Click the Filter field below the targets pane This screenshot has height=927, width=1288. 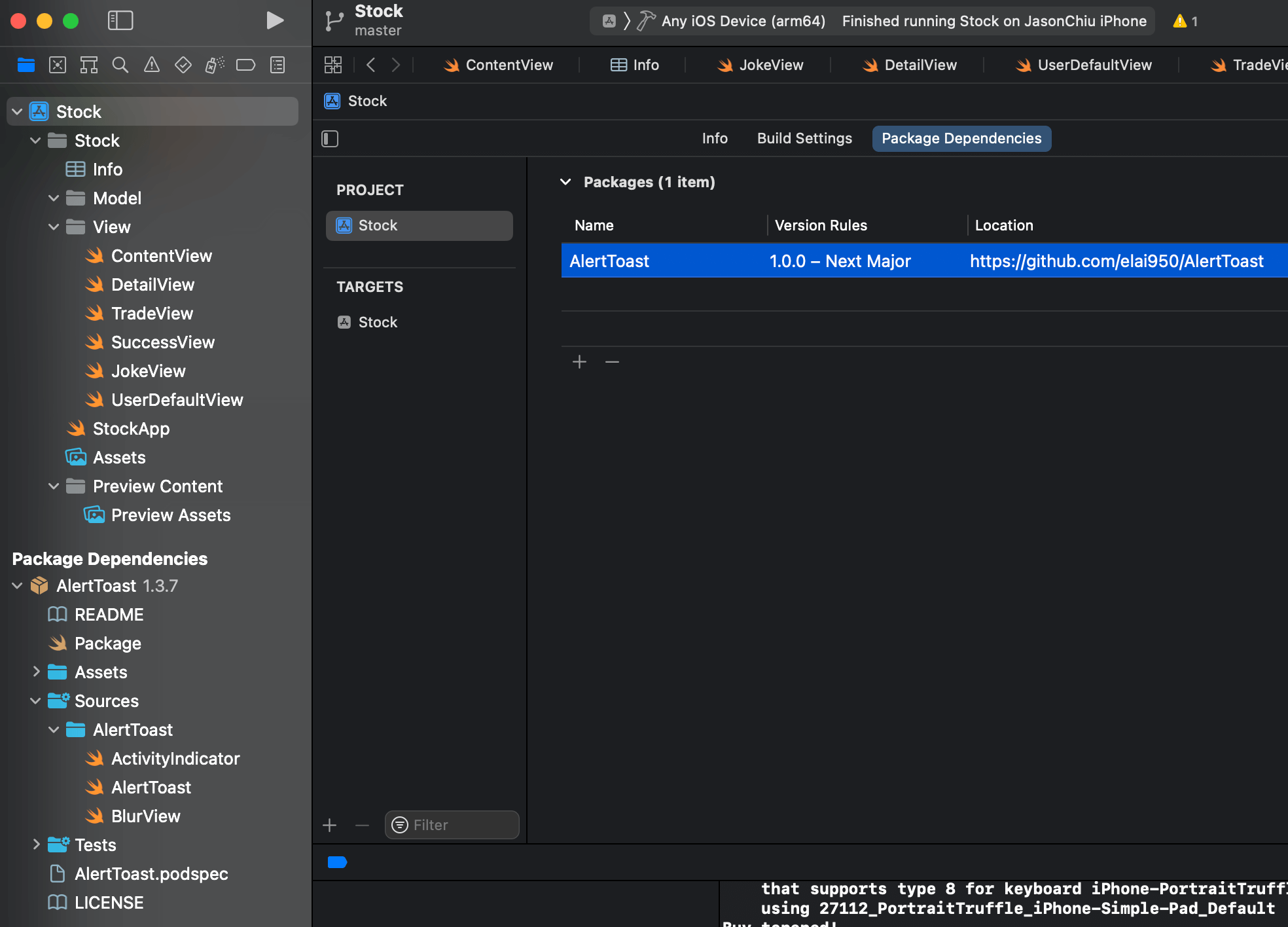(x=452, y=825)
